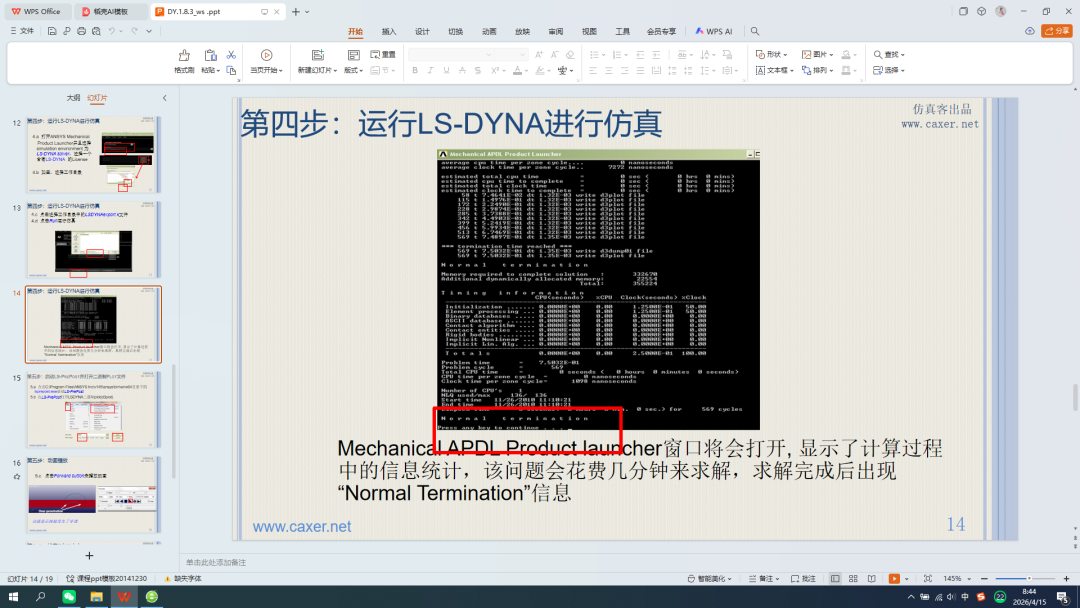Click the Reset (重置) slide button
Screen dimensions: 1080x608
pyautogui.click(x=383, y=54)
